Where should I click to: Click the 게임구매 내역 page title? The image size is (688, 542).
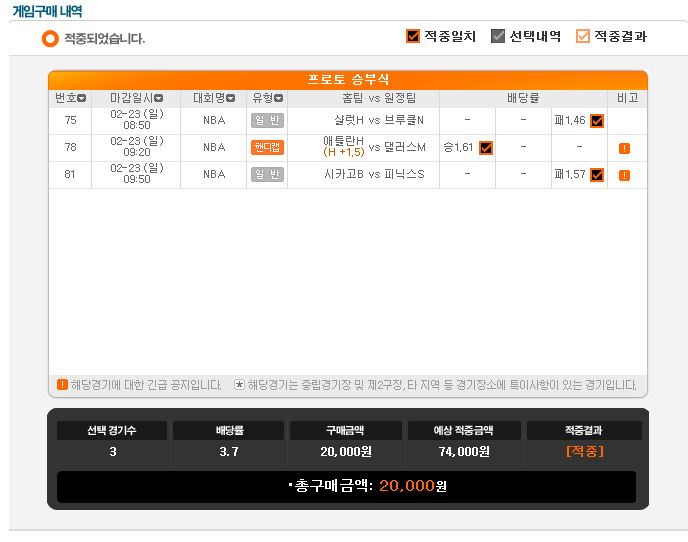47,11
